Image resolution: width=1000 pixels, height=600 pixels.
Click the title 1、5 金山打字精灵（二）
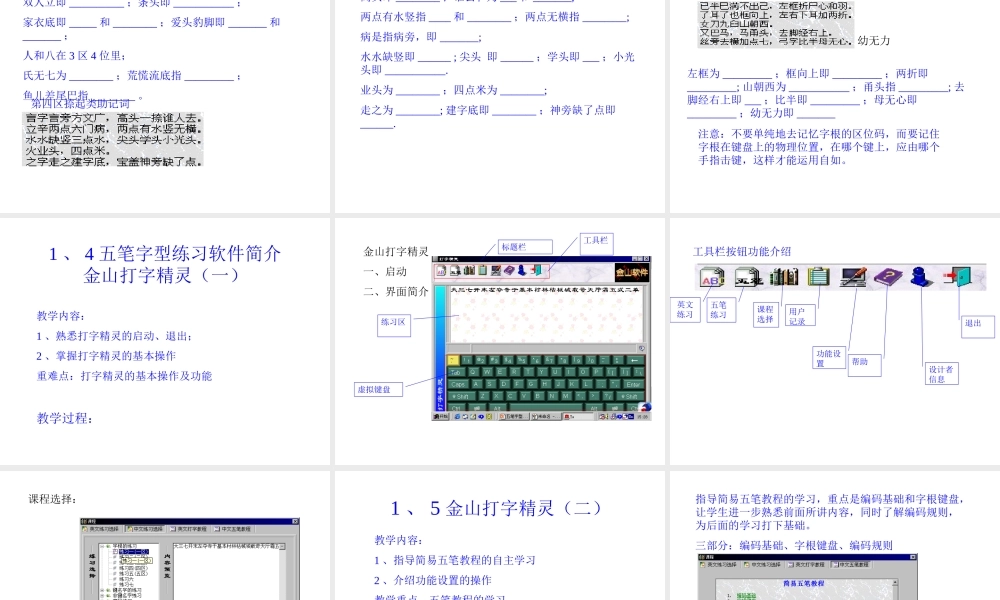[x=496, y=508]
